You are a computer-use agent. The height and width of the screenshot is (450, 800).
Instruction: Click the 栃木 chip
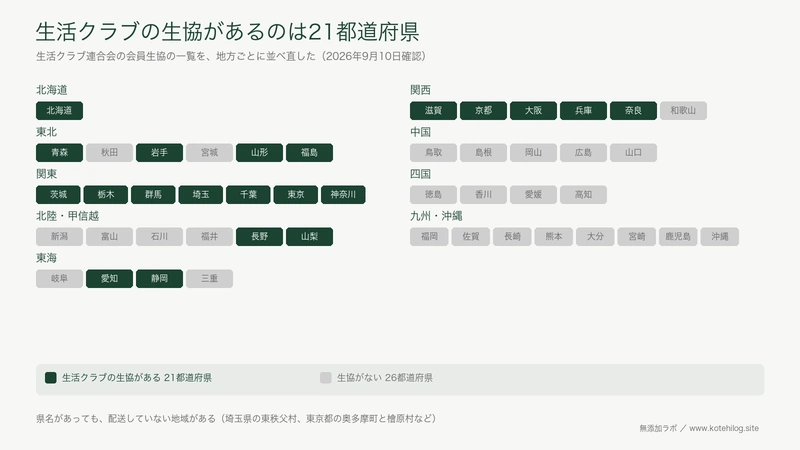coord(106,194)
